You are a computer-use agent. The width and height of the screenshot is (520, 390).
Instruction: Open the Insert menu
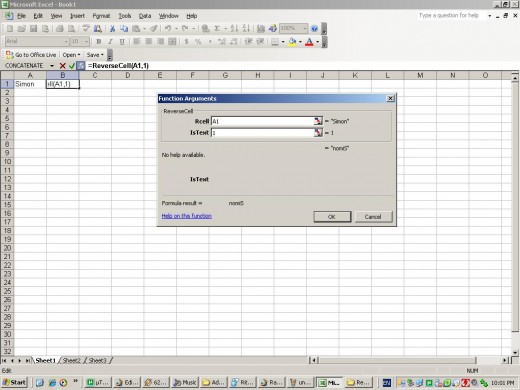(77, 16)
